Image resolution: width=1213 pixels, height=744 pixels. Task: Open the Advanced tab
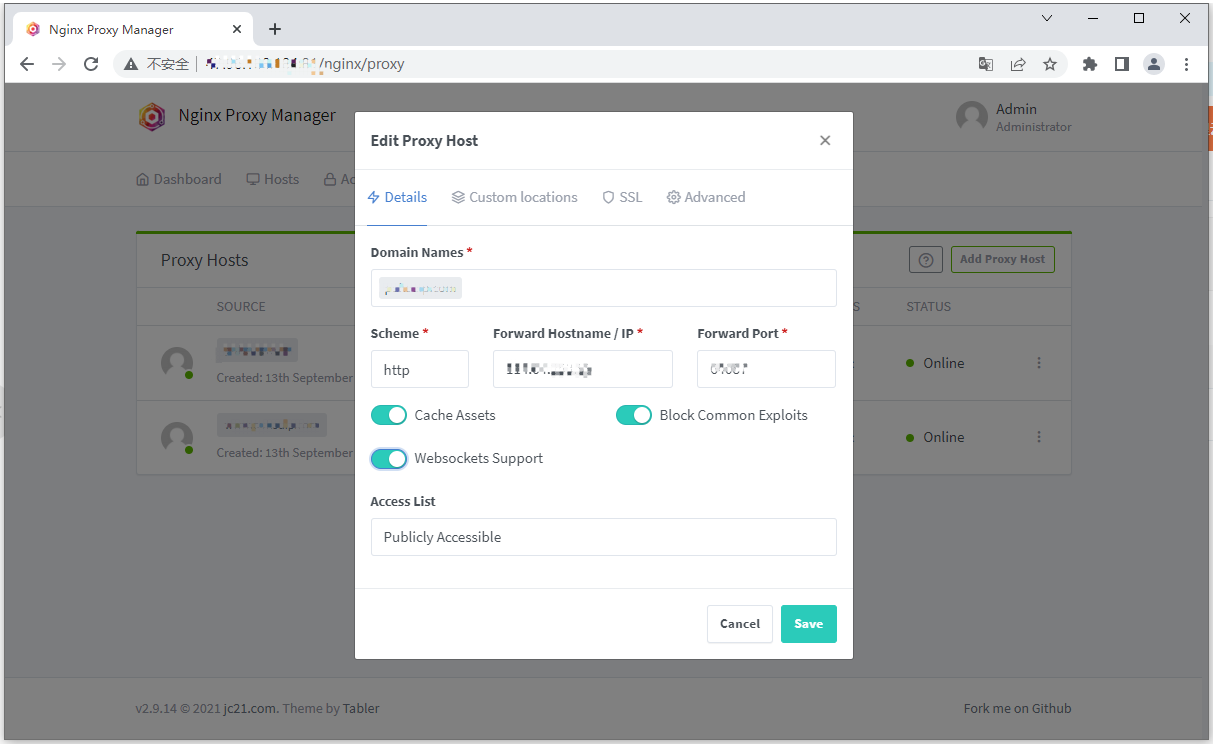point(706,197)
